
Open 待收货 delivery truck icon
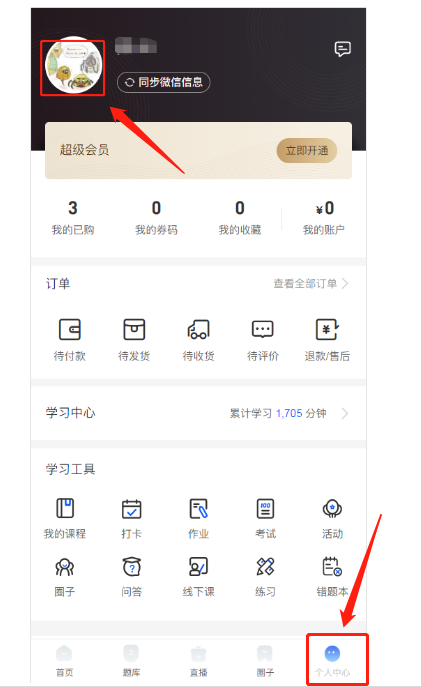198,329
